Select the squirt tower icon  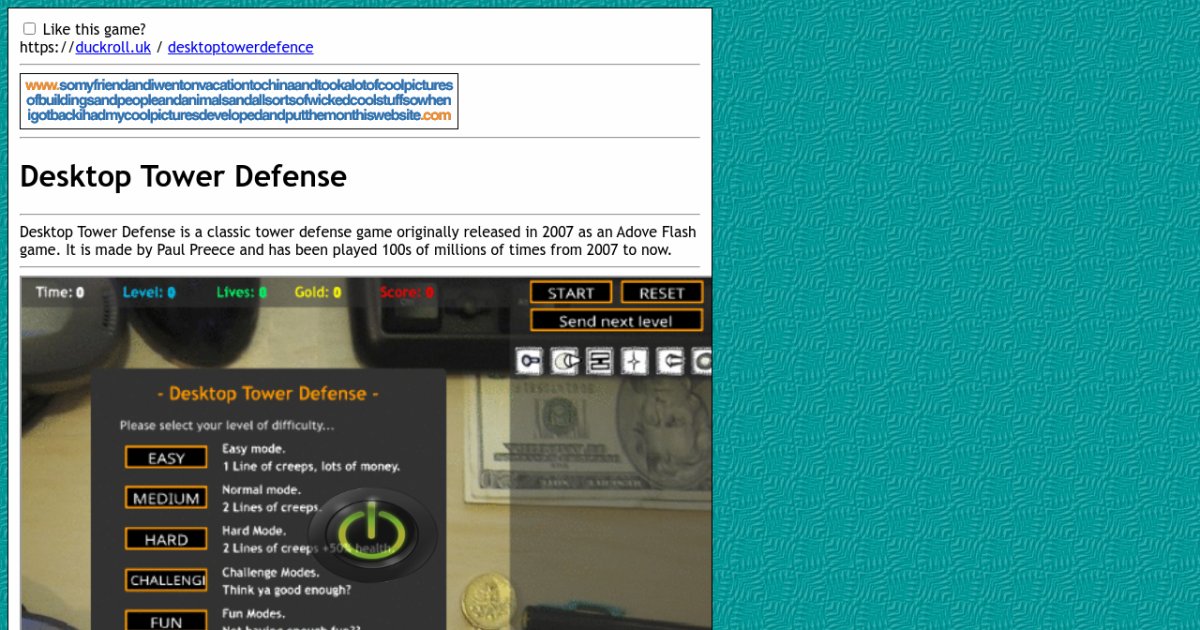(x=564, y=361)
